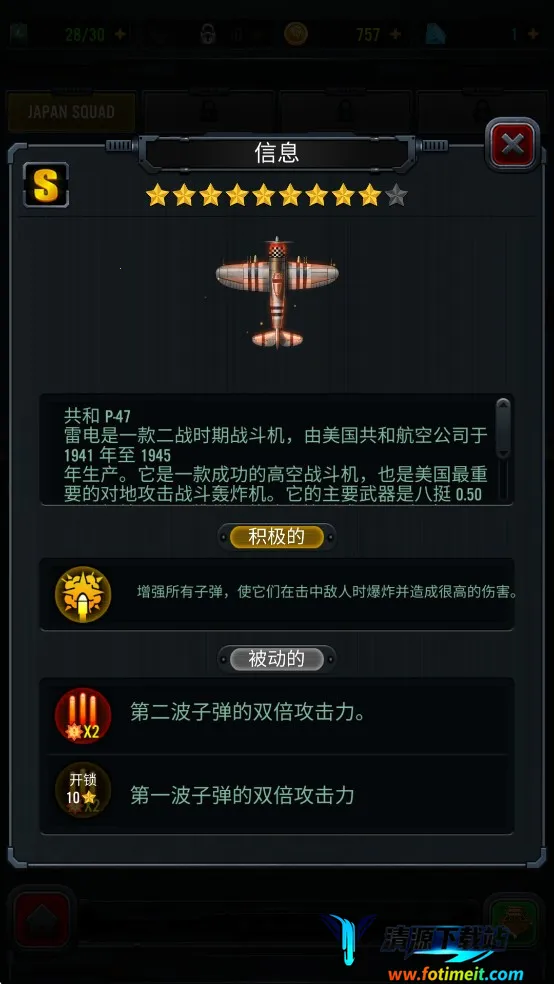Open the 第一波子弹的双倍攻击力 locked row
This screenshot has width=554, height=984.
coord(277,794)
